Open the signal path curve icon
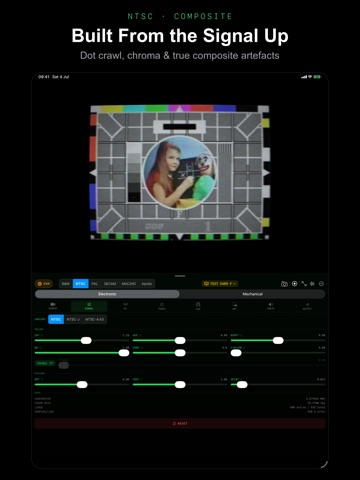Viewport: 360px width, 480px height. (304, 284)
